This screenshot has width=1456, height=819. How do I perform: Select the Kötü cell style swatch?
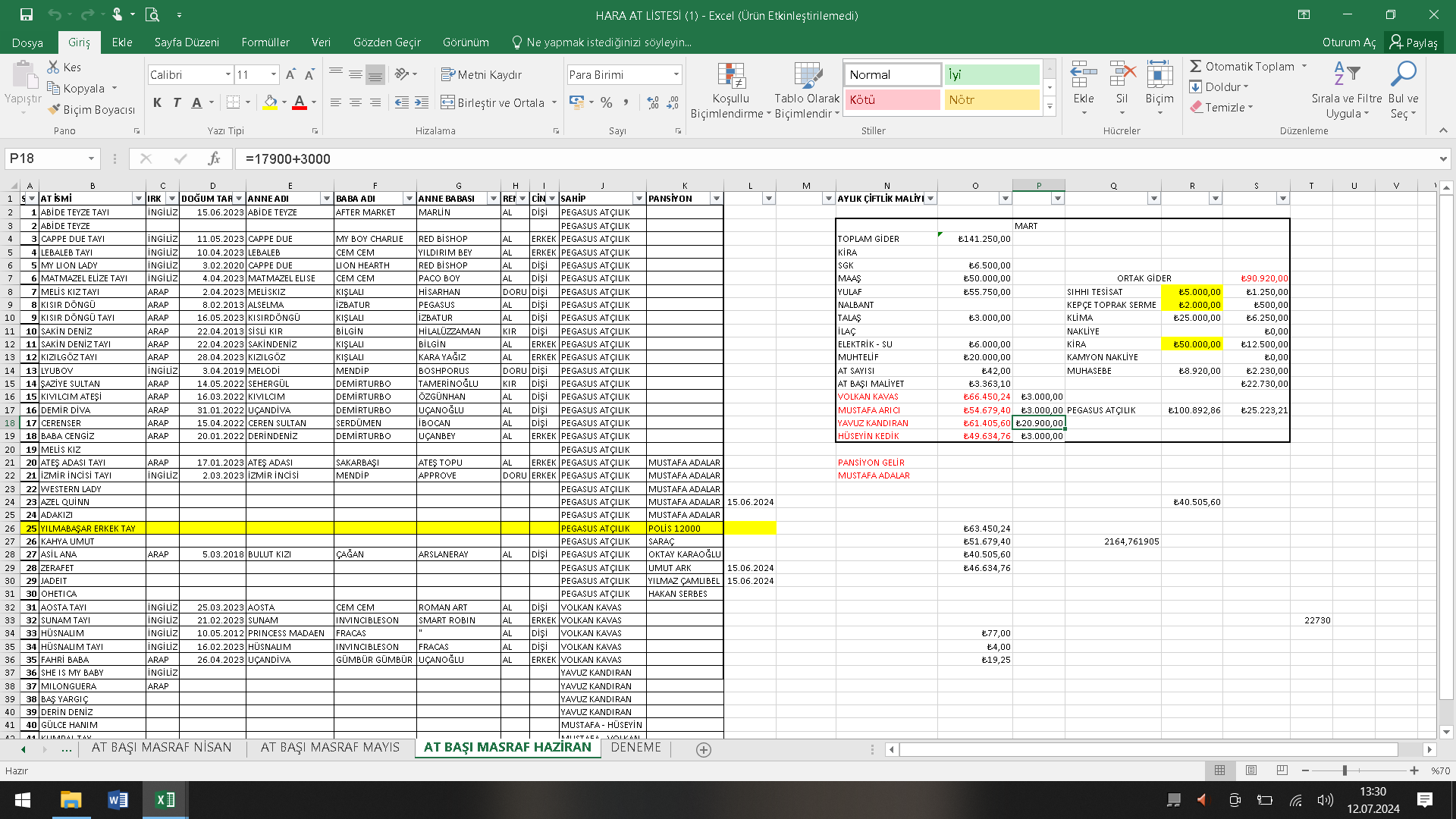[x=892, y=99]
